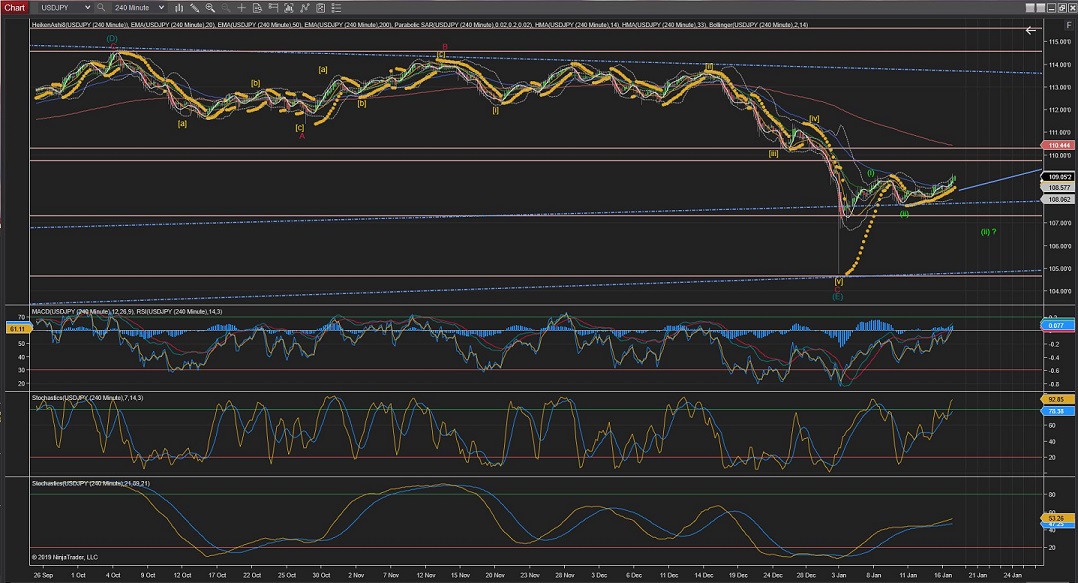
Task: Click the 53.26 slow stochastics marker
Action: [x=1058, y=518]
